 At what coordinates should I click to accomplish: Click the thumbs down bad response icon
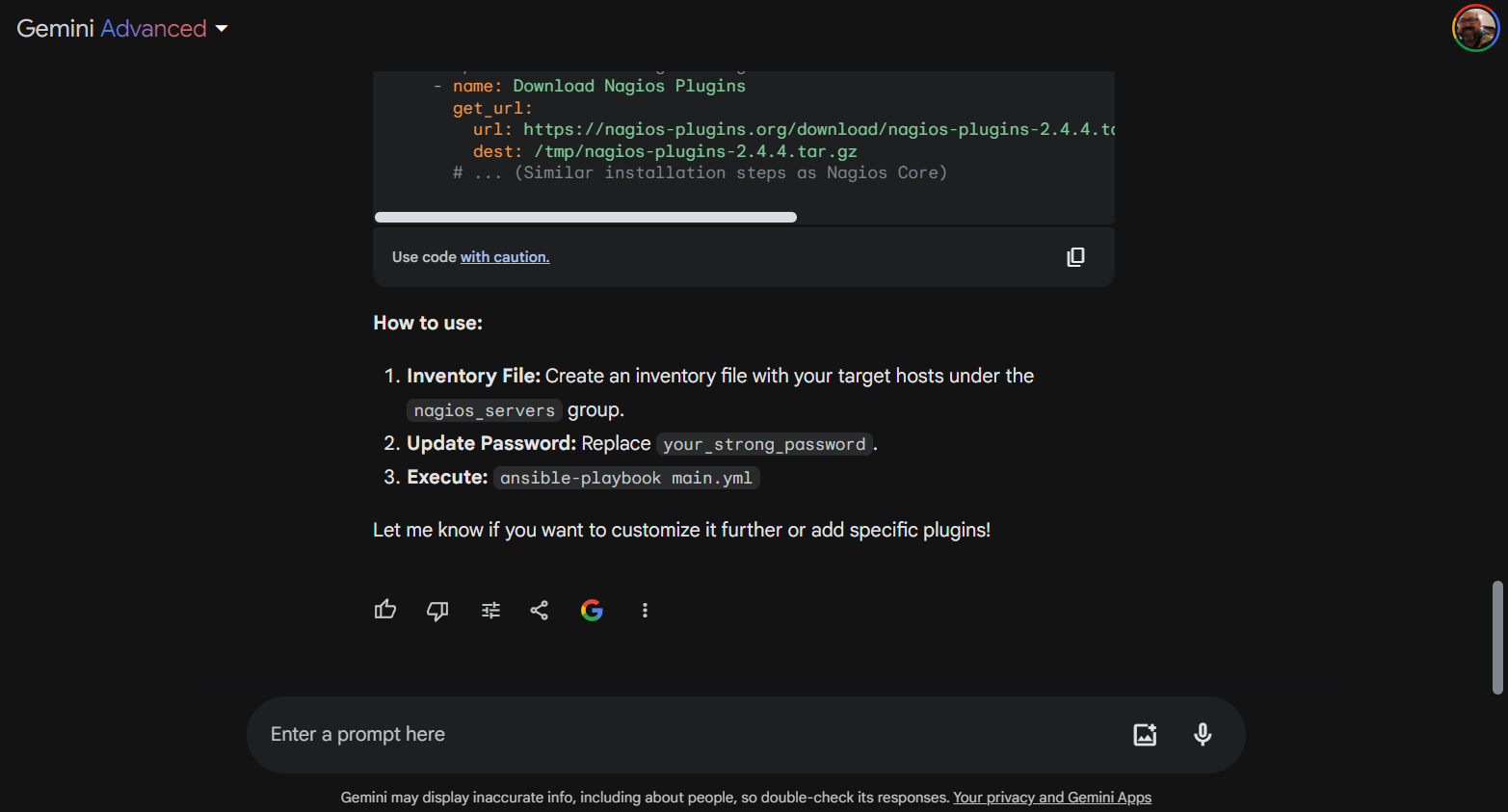pos(437,610)
